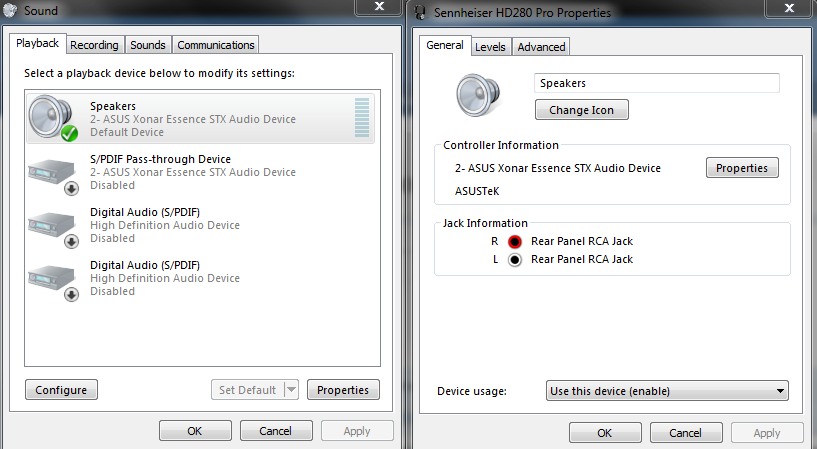Click the large speaker icon in Properties

tap(478, 95)
